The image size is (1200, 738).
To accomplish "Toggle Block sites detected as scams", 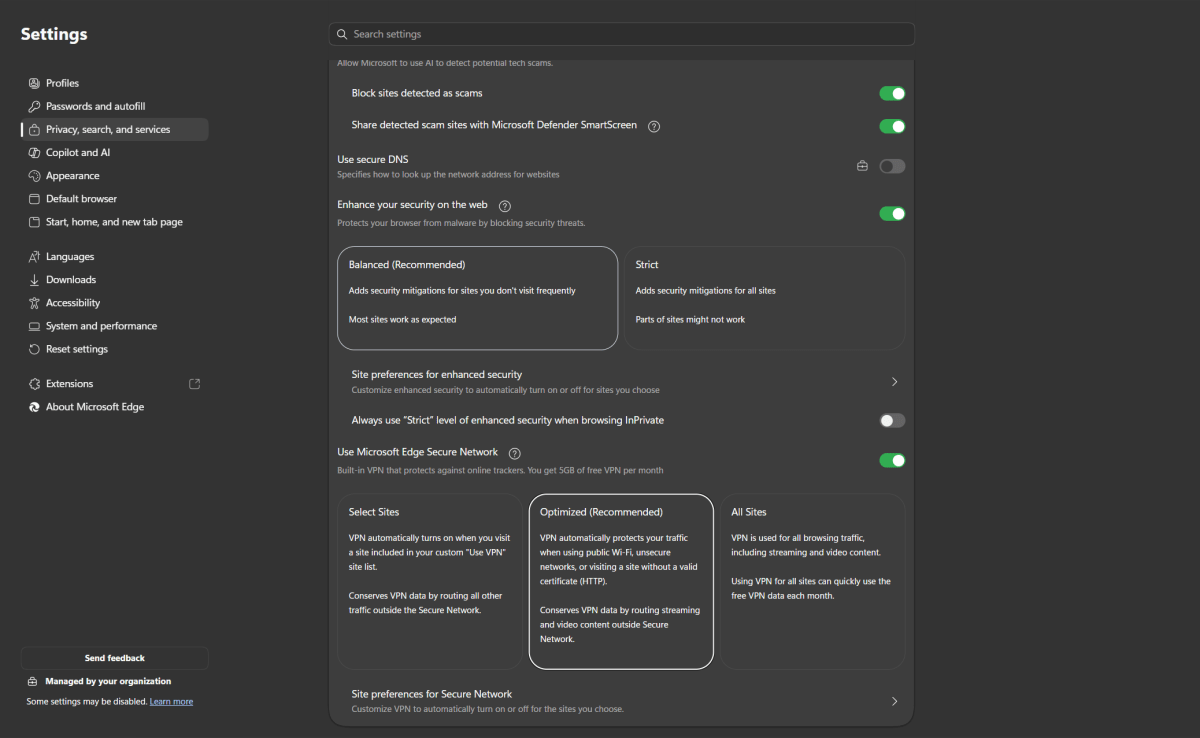I will pos(892,93).
